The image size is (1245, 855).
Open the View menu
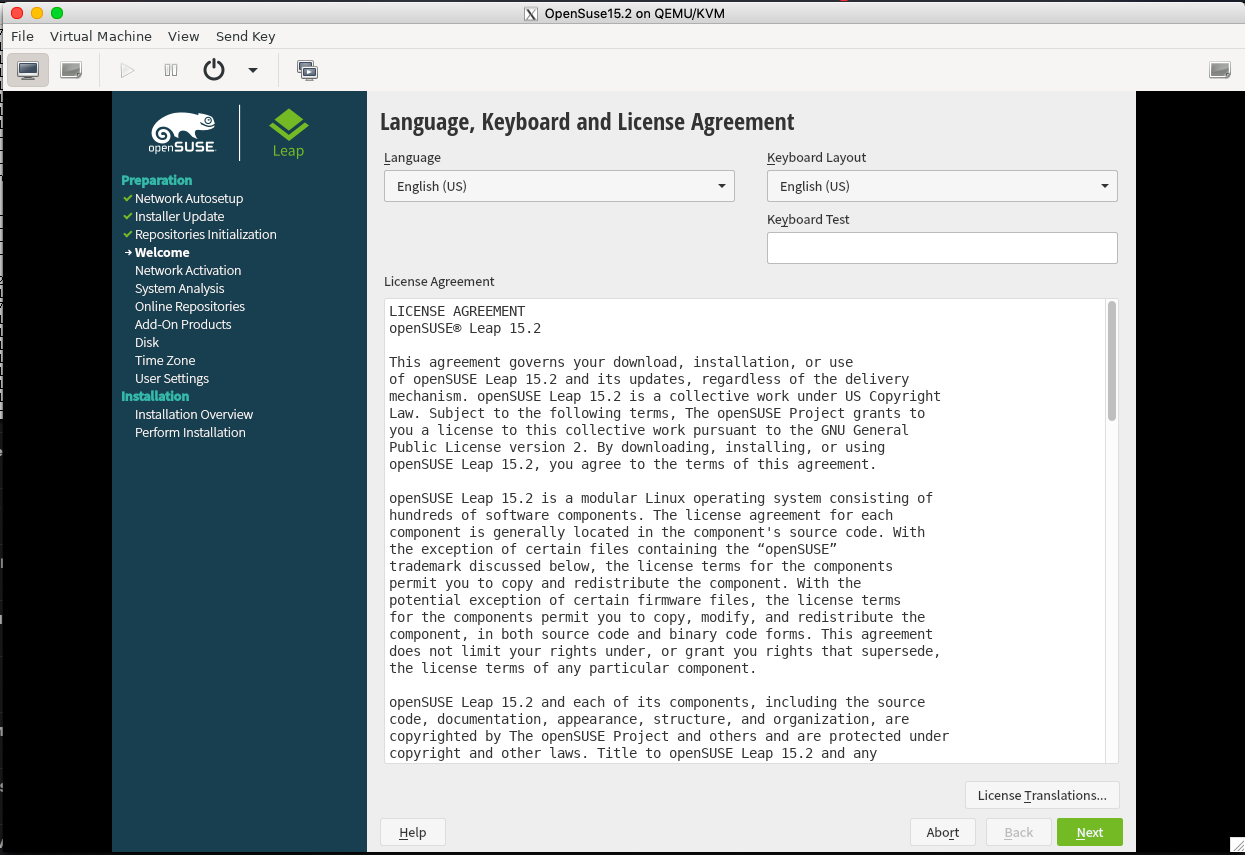(x=184, y=36)
